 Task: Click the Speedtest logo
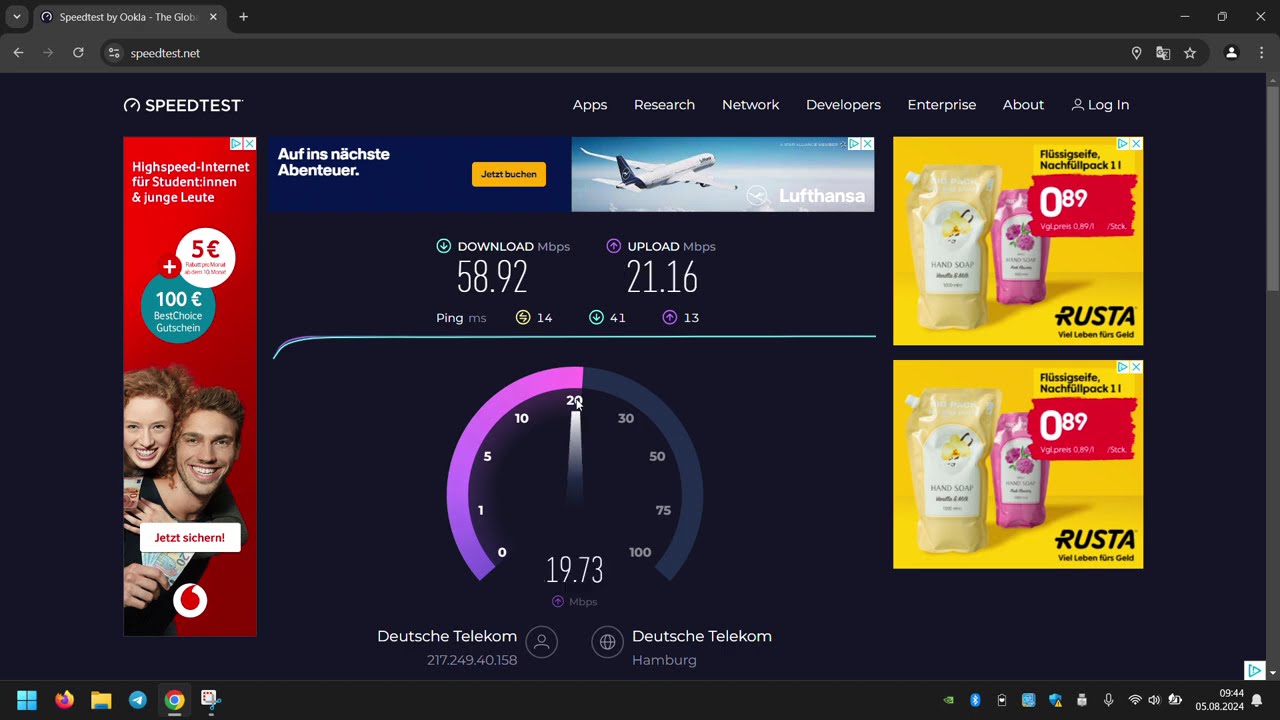[x=183, y=105]
